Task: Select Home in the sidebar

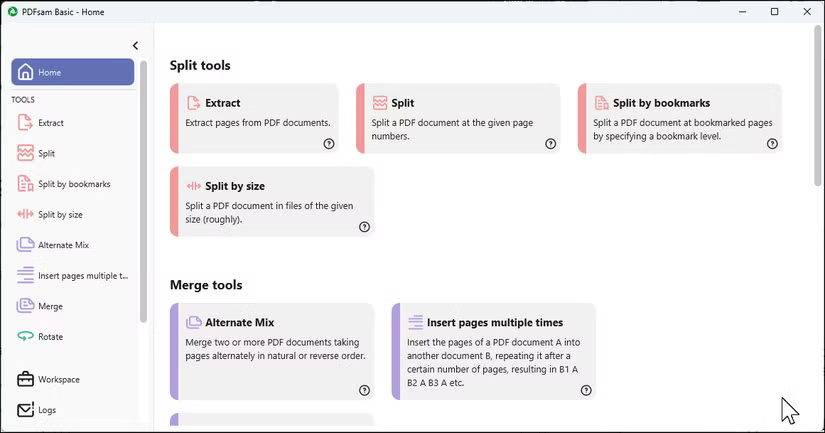Action: click(72, 72)
